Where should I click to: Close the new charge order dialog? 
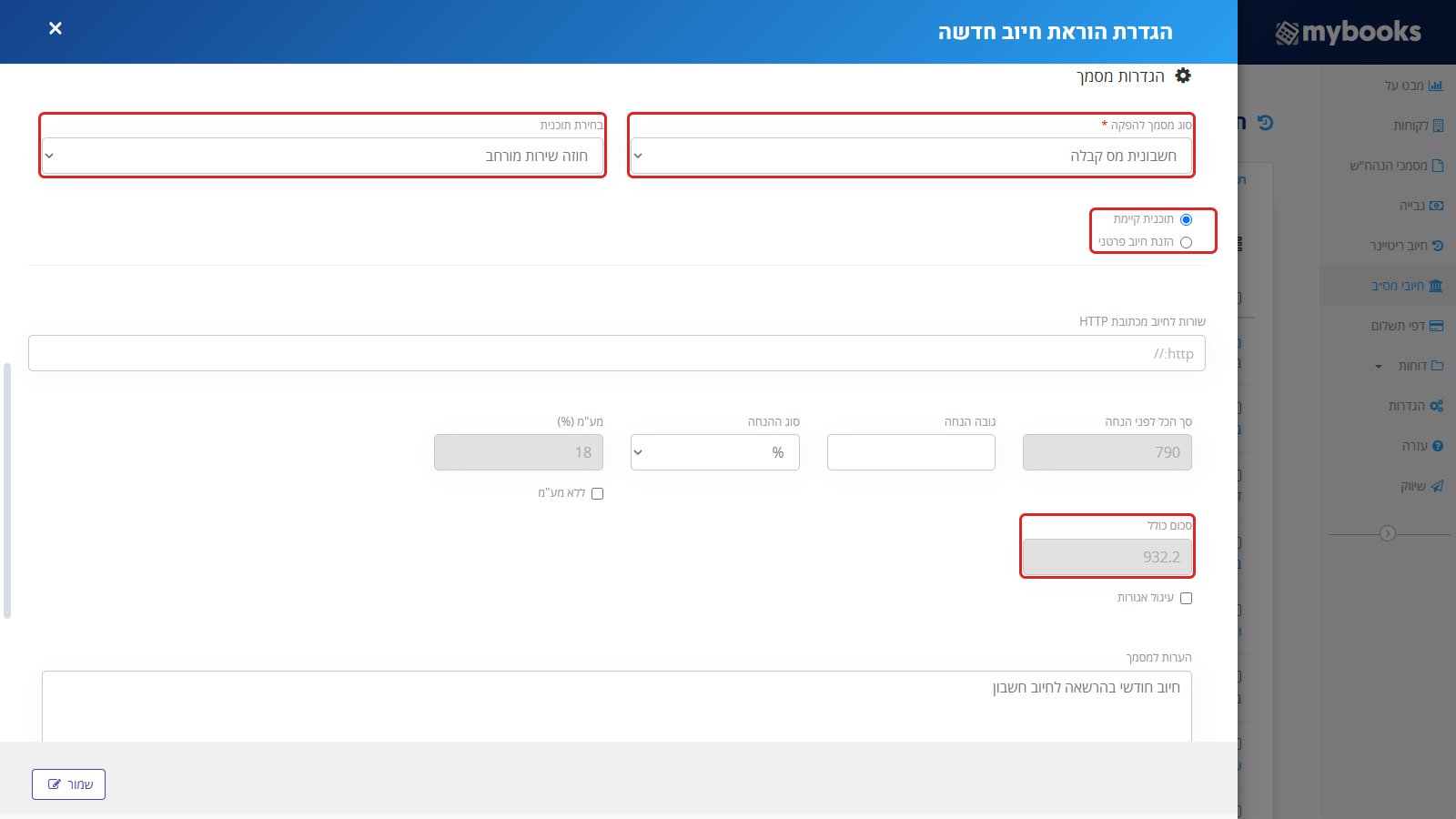point(56,28)
